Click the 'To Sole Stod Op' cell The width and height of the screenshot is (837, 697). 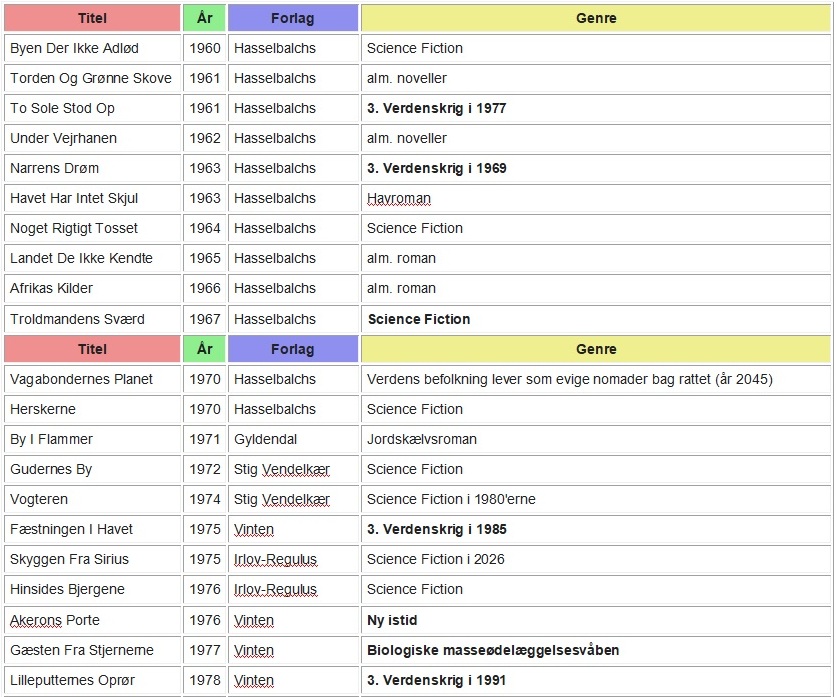(x=62, y=108)
